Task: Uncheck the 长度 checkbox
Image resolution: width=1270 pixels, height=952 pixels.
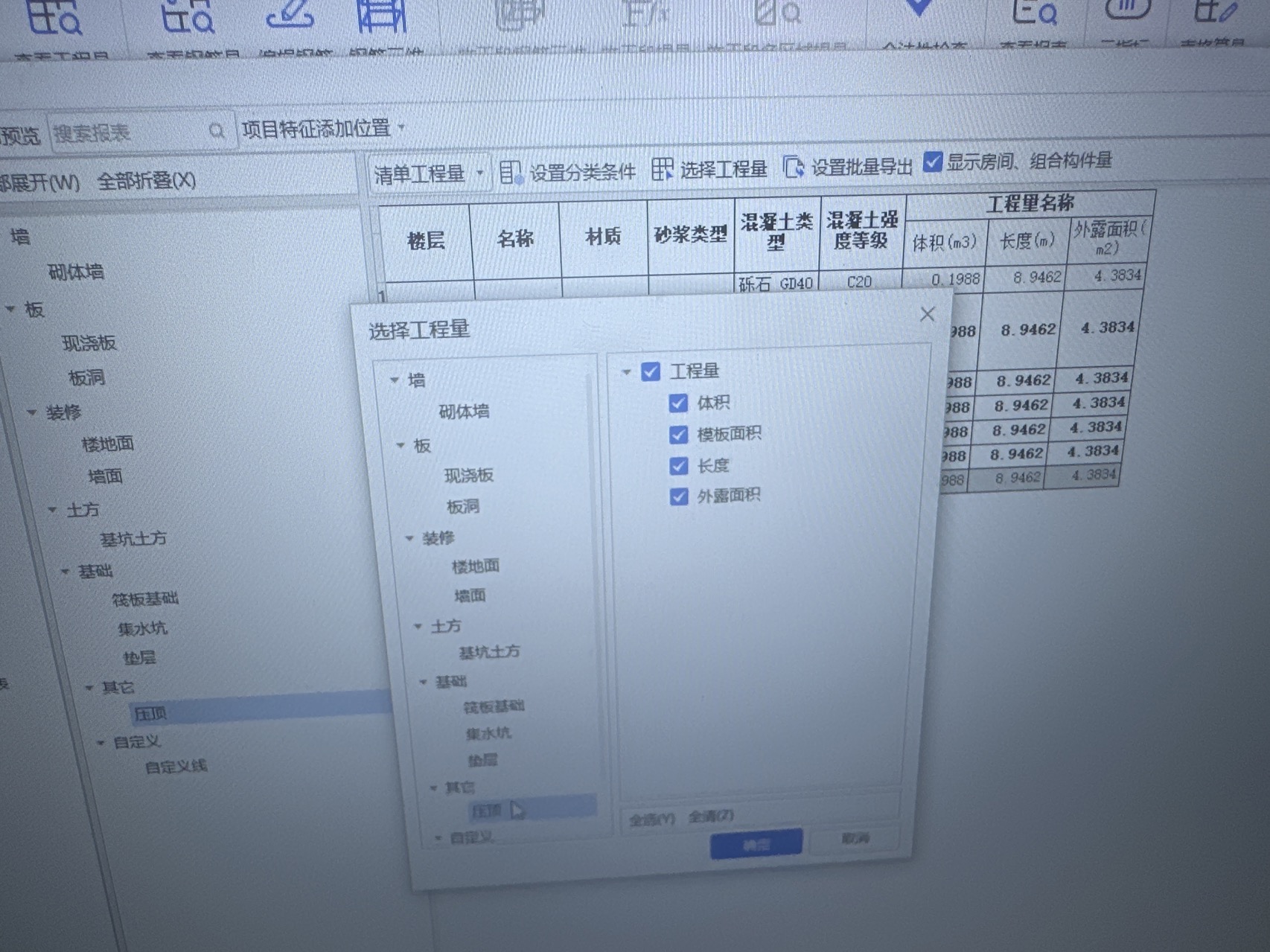Action: pos(678,466)
